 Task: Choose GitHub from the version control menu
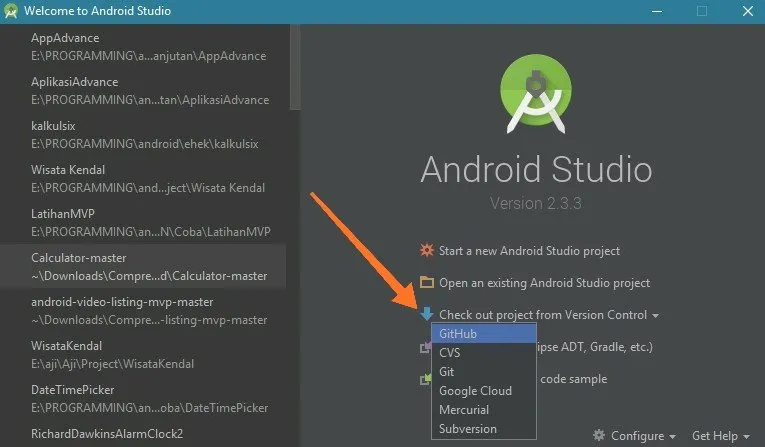click(x=483, y=334)
